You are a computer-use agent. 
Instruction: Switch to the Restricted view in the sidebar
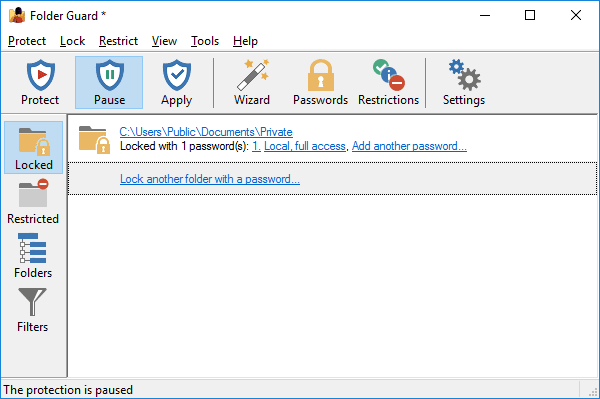[33, 202]
